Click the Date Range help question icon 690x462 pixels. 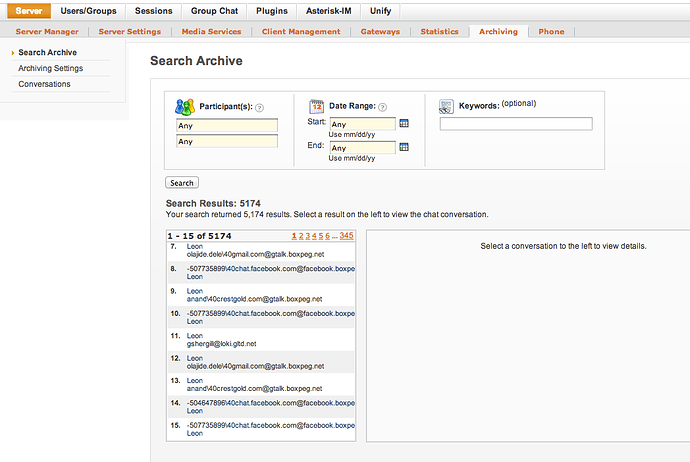(x=382, y=107)
